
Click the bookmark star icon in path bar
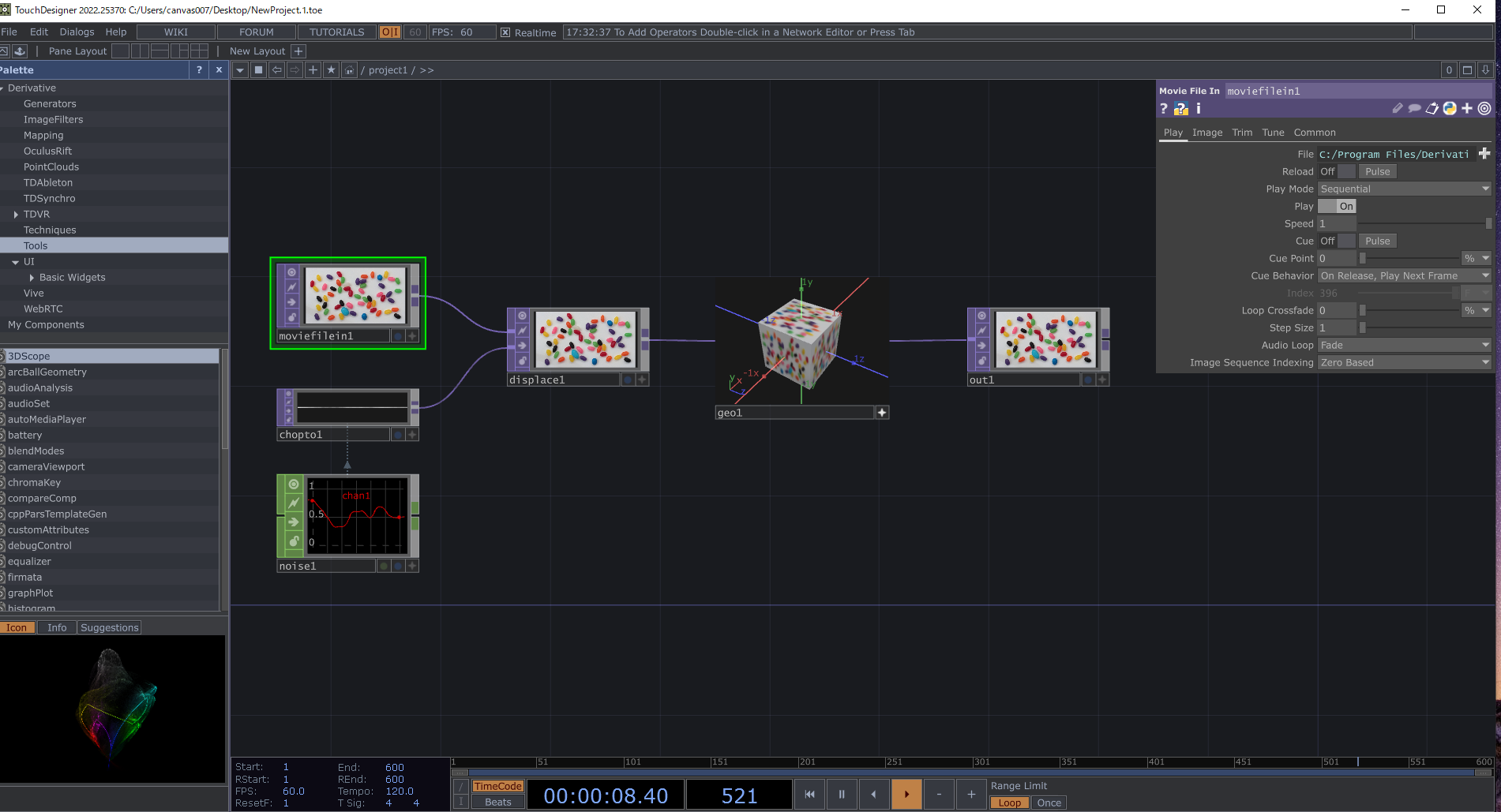pyautogui.click(x=331, y=70)
